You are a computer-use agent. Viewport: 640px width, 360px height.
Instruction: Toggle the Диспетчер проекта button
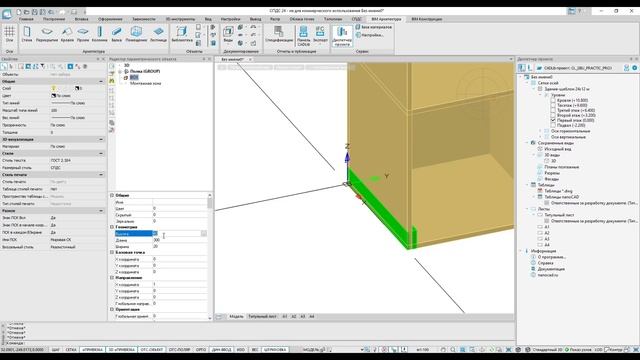pyautogui.click(x=342, y=36)
